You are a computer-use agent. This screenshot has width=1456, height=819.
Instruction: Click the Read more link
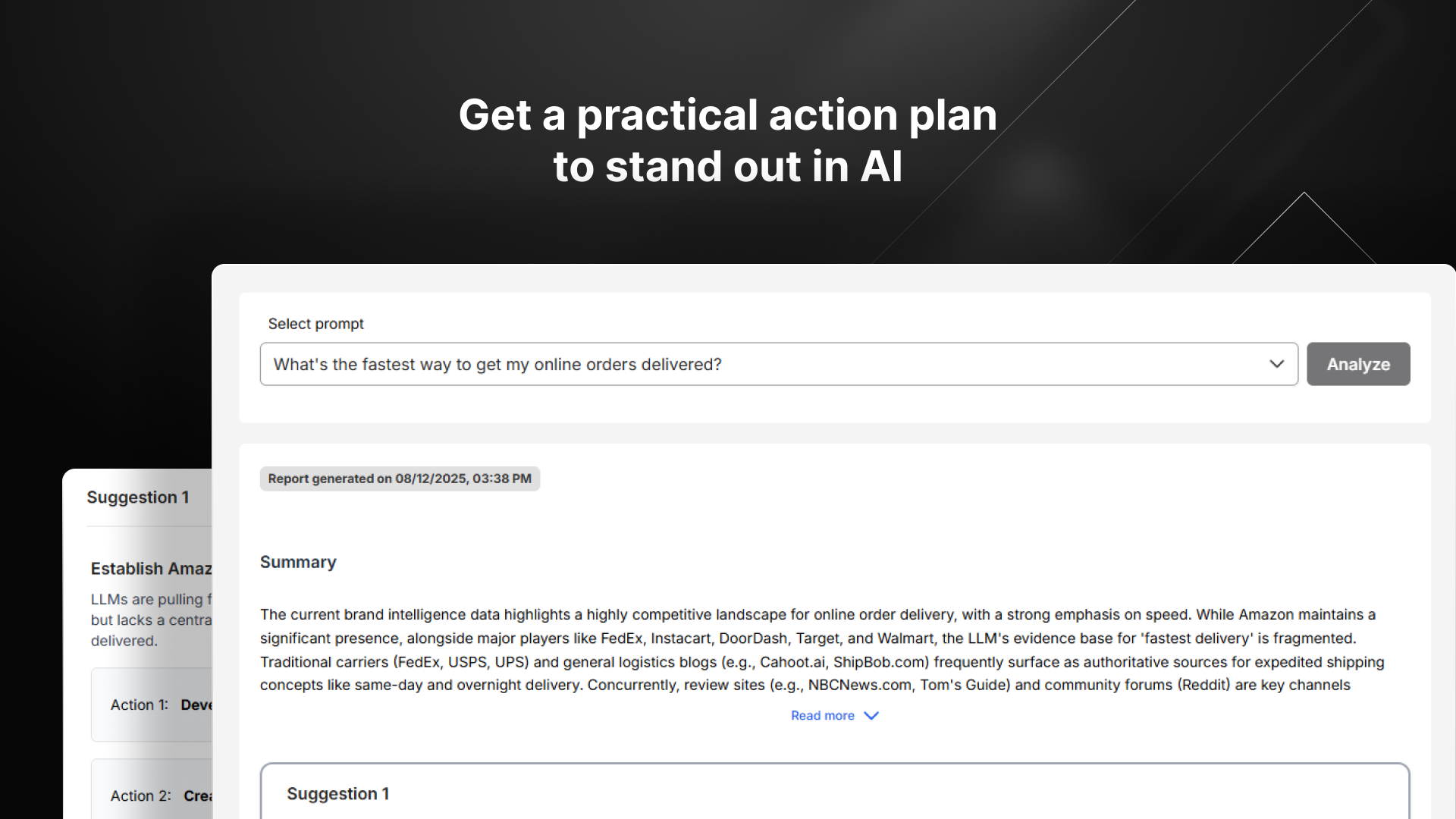[822, 716]
